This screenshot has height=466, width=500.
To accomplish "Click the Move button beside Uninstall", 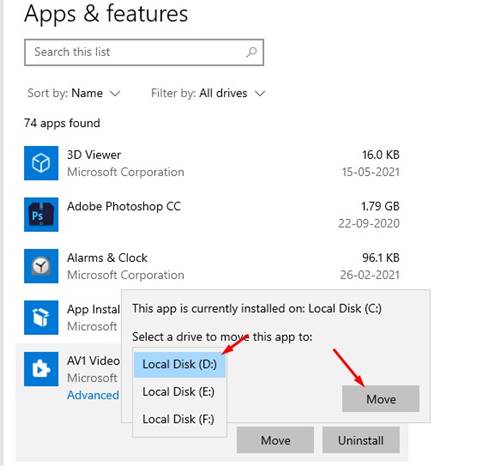I will tap(275, 440).
